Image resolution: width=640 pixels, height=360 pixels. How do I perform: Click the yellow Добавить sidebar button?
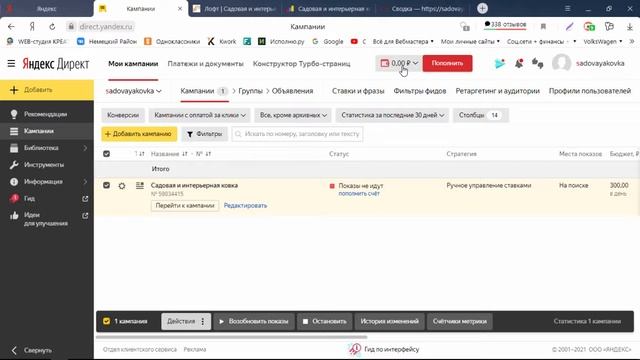47,90
